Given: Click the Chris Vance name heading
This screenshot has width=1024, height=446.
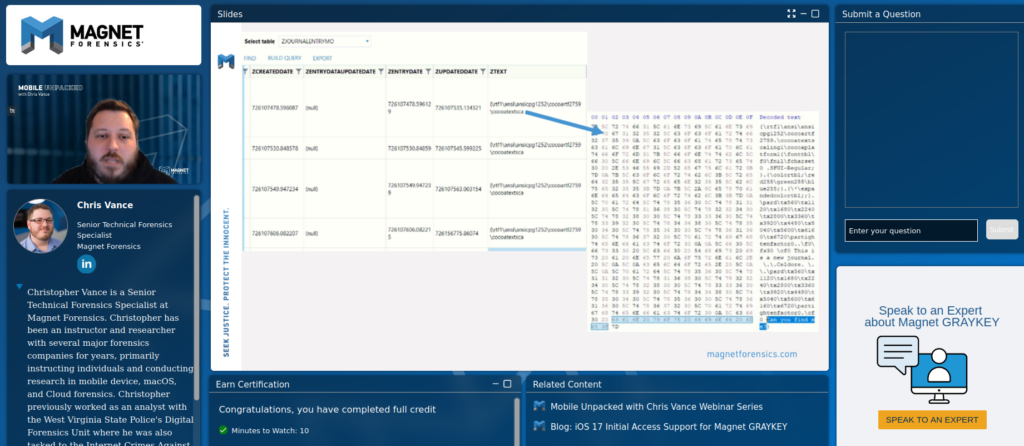Looking at the screenshot, I should click(104, 204).
